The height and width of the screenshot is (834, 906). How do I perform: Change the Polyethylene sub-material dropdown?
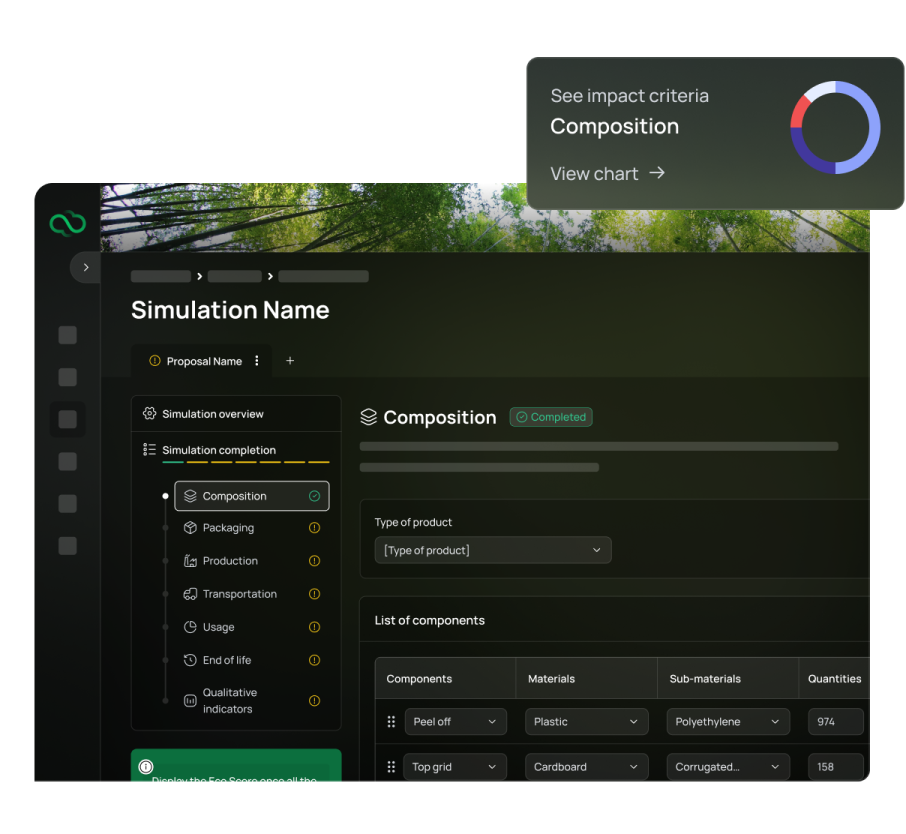727,722
